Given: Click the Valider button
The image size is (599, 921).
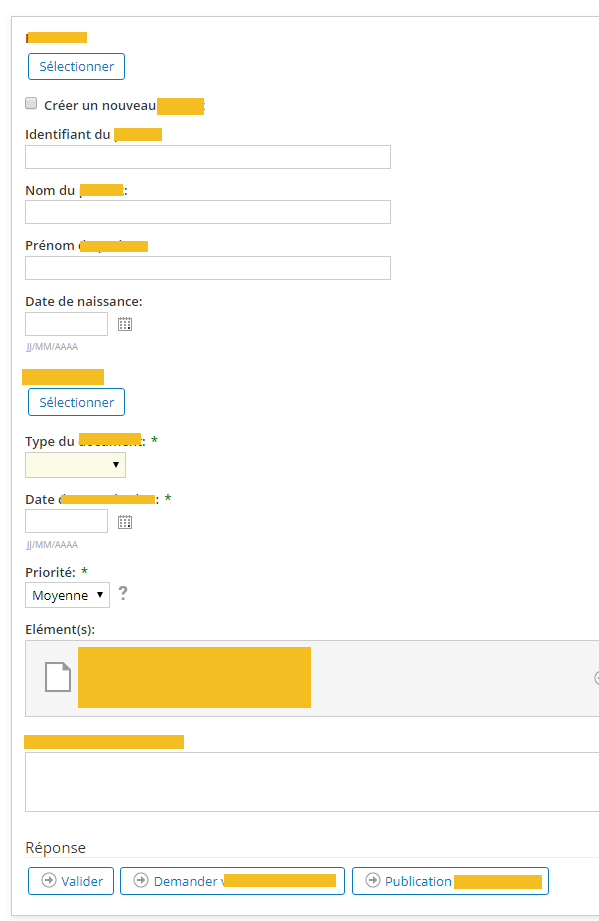Looking at the screenshot, I should point(71,881).
